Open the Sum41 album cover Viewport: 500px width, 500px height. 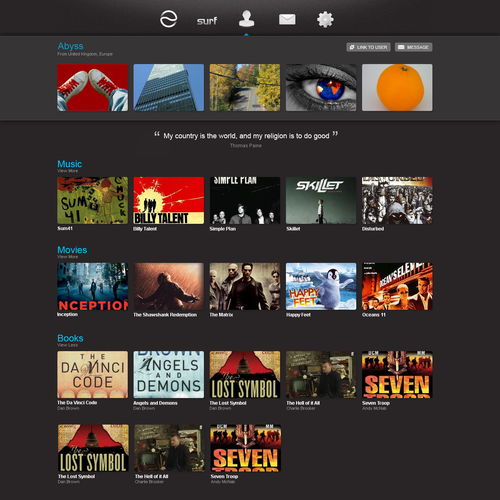(93, 200)
